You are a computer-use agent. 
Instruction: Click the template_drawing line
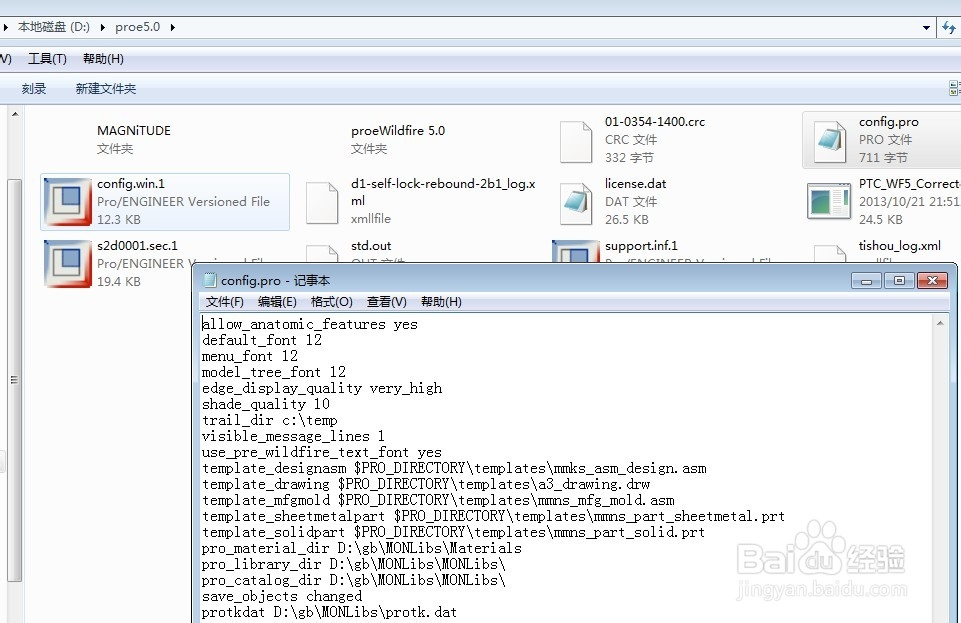426,484
